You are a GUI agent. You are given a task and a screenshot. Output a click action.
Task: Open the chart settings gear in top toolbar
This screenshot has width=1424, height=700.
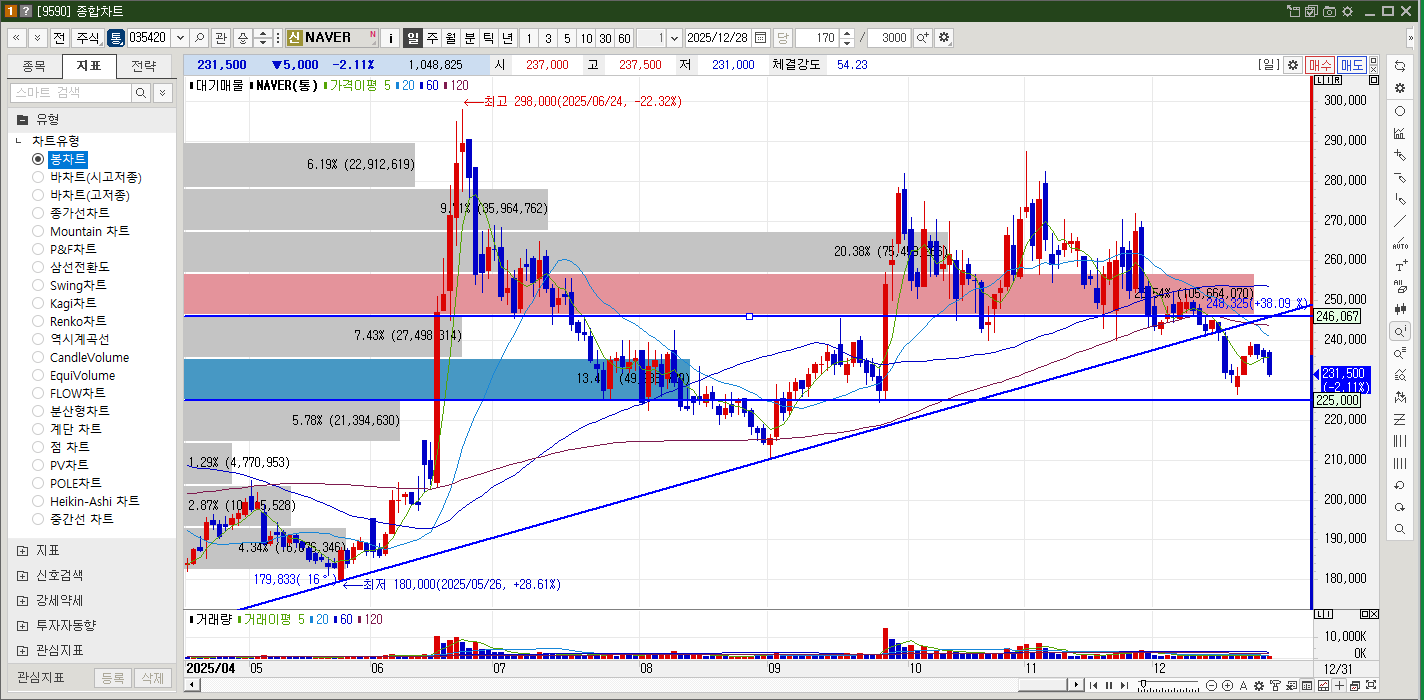944,38
